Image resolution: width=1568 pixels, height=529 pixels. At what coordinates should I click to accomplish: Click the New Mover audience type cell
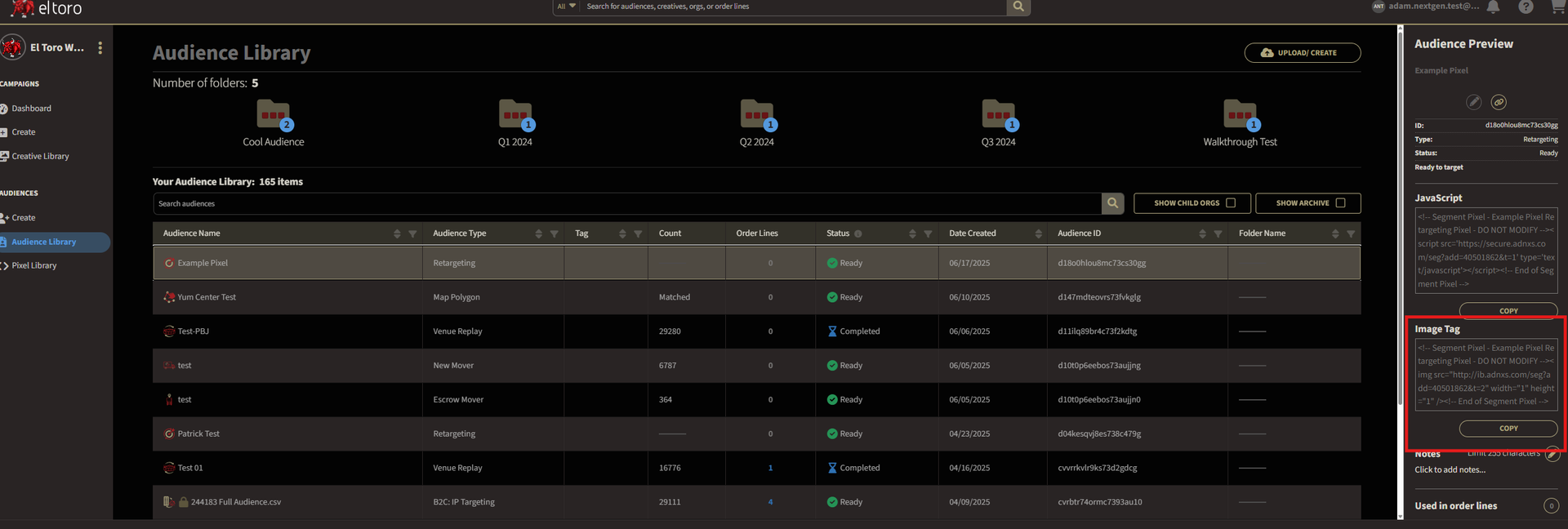pyautogui.click(x=493, y=366)
